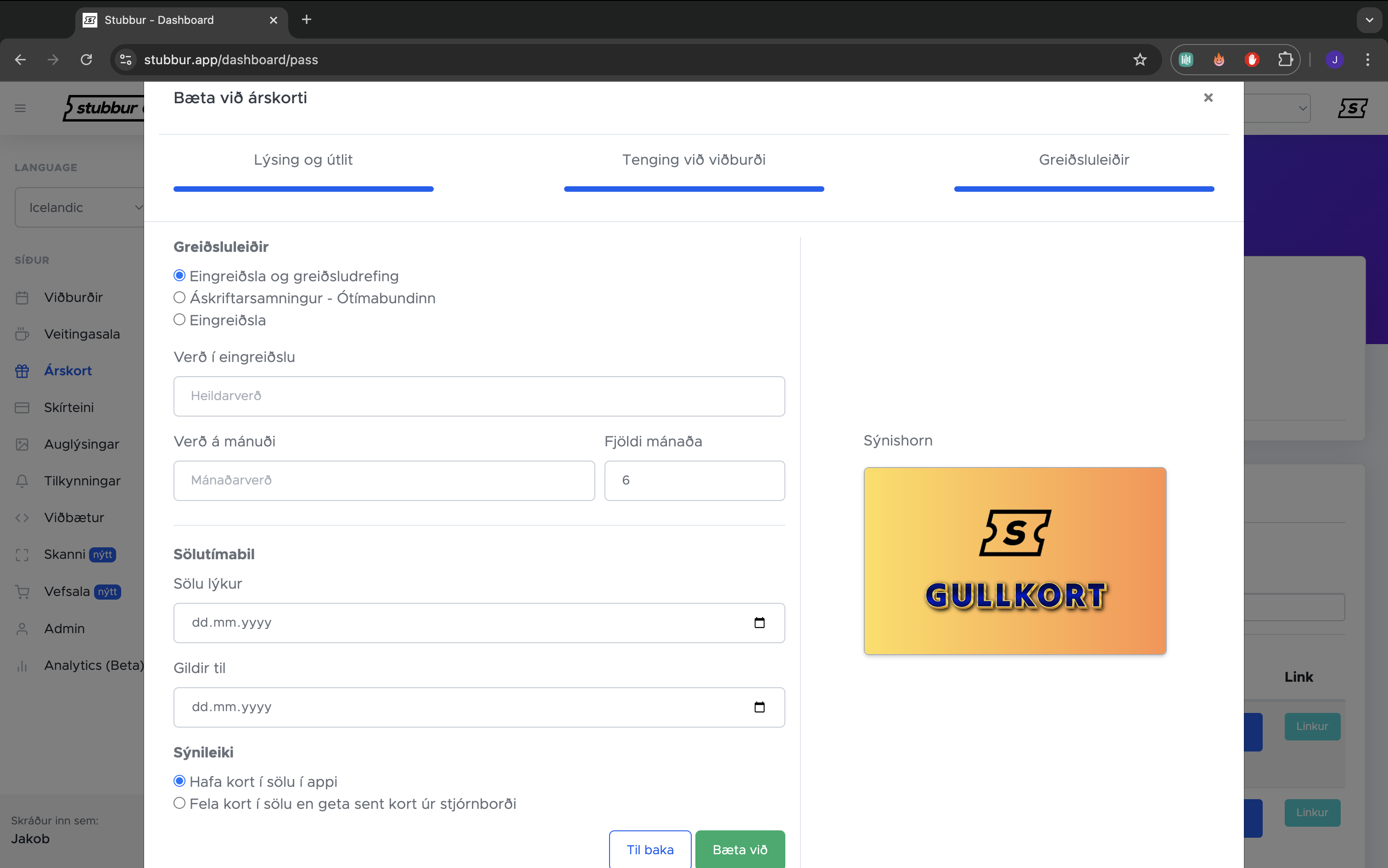Screen dimensions: 1388x868
Task: Click the Sölu lýkur date field
Action: tap(479, 623)
